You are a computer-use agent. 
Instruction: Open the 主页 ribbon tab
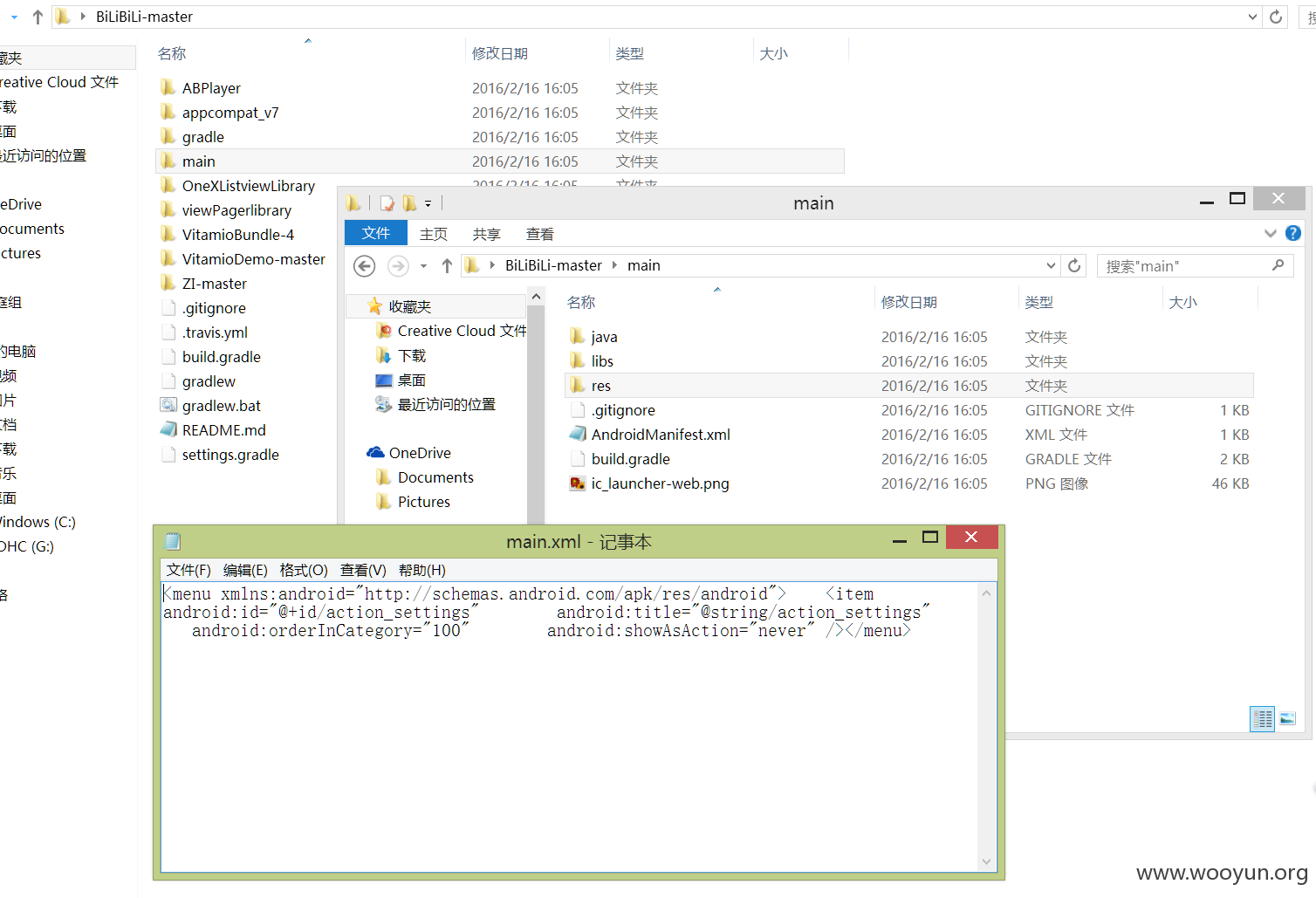click(x=434, y=234)
